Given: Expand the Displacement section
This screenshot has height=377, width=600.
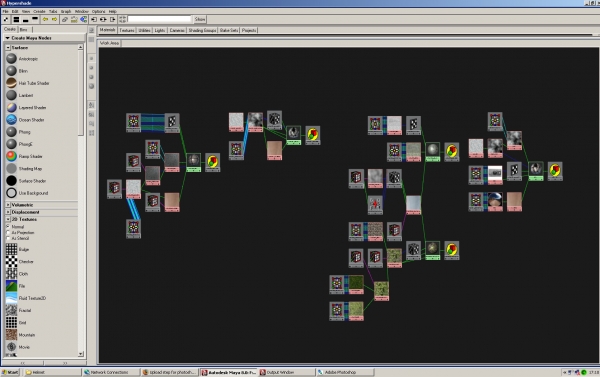Looking at the screenshot, I should (8, 212).
